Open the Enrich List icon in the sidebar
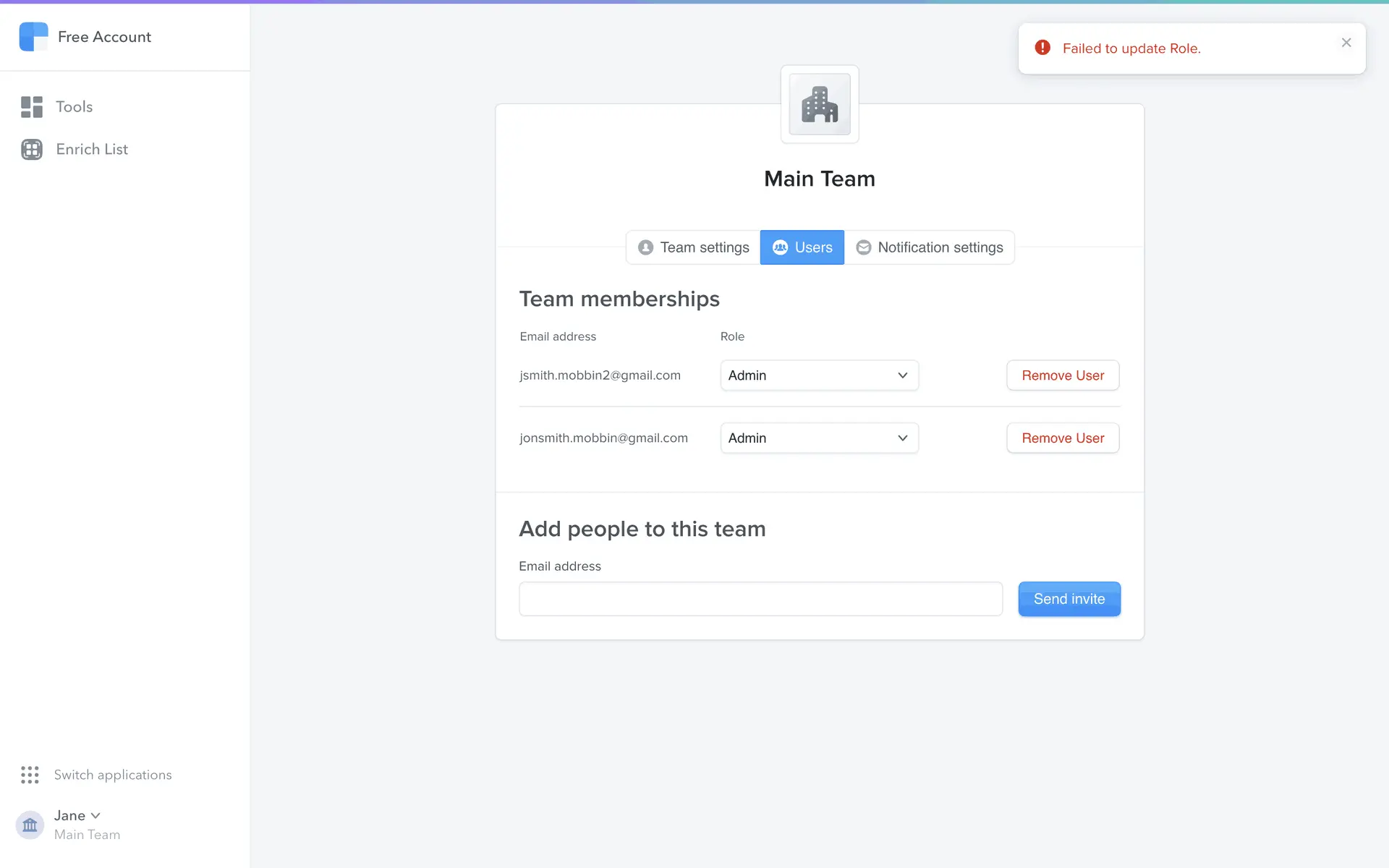The width and height of the screenshot is (1389, 868). point(31,149)
